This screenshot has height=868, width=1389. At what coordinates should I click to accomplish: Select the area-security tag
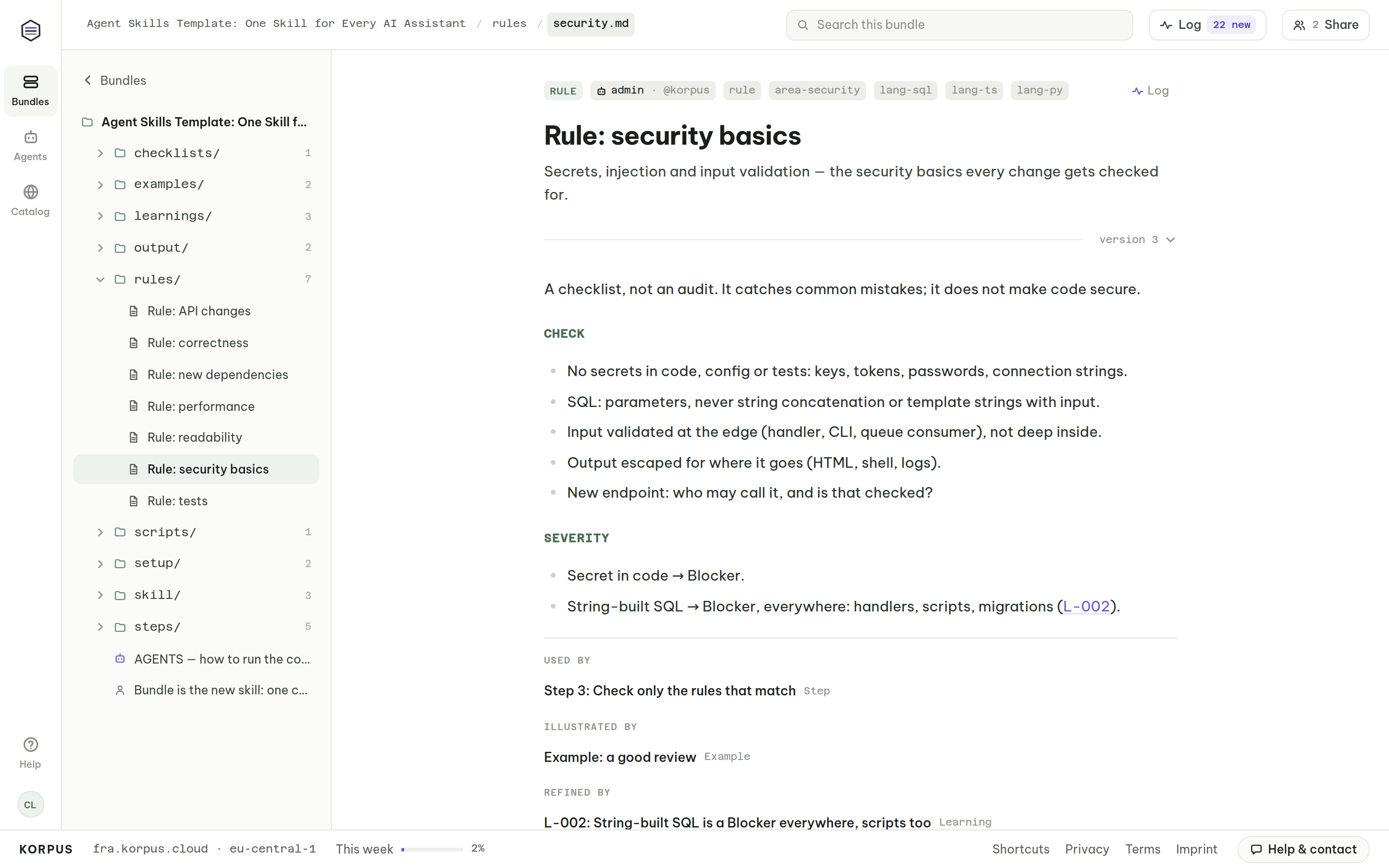(817, 90)
